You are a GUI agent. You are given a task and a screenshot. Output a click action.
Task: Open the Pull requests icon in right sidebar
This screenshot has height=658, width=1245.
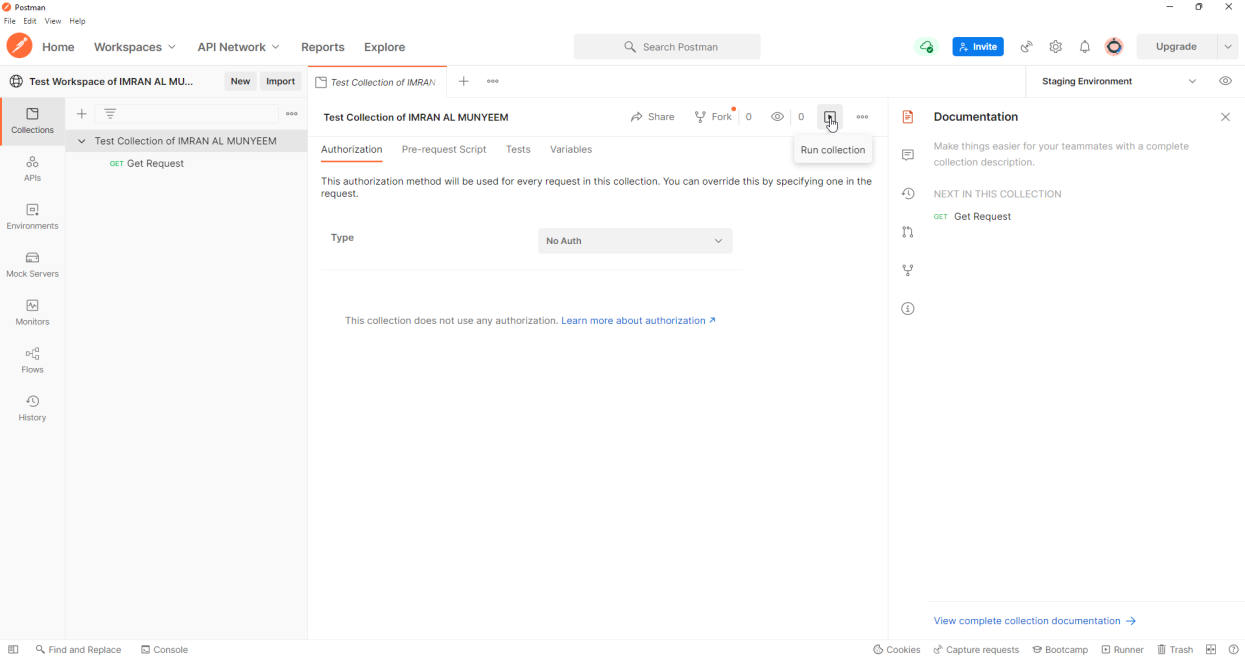[908, 232]
